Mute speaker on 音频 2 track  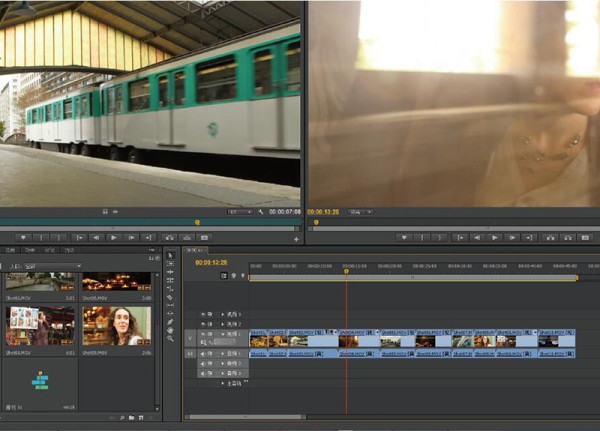click(204, 363)
